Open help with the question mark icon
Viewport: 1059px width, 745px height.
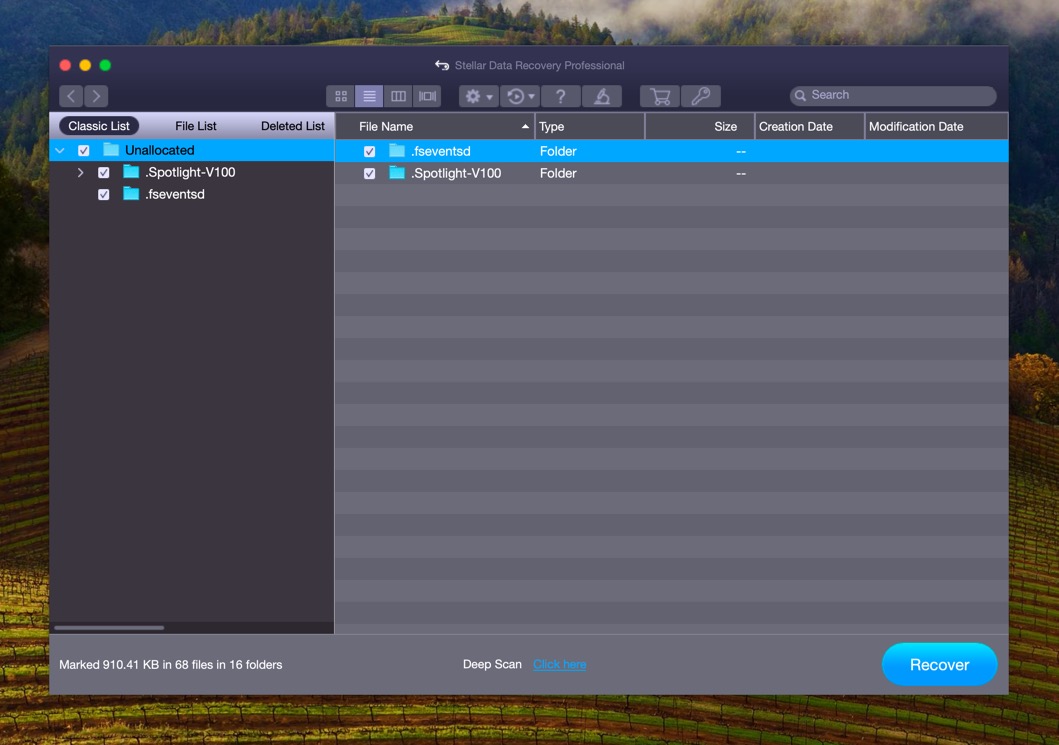point(561,96)
